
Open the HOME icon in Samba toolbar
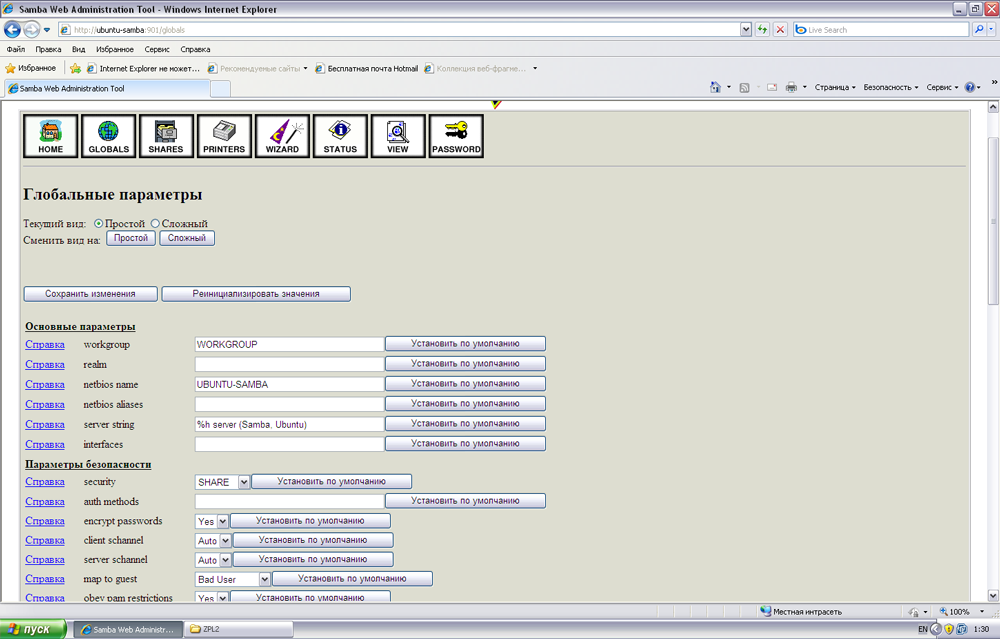pyautogui.click(x=50, y=135)
